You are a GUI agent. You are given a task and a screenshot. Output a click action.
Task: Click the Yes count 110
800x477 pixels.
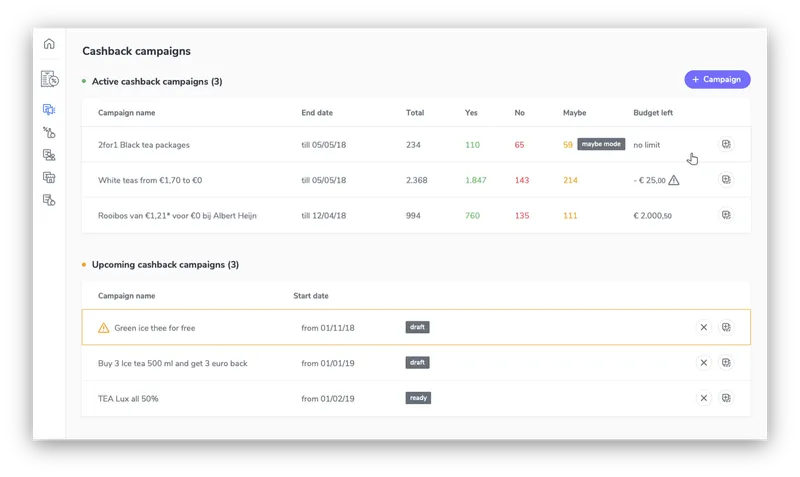pyautogui.click(x=472, y=145)
